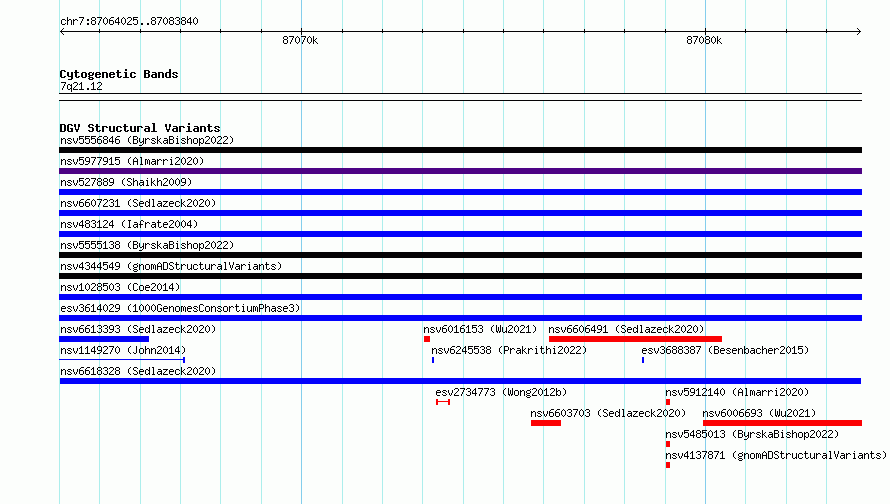
Task: Click the left arrowhead of the ruler
Action: (62, 31)
